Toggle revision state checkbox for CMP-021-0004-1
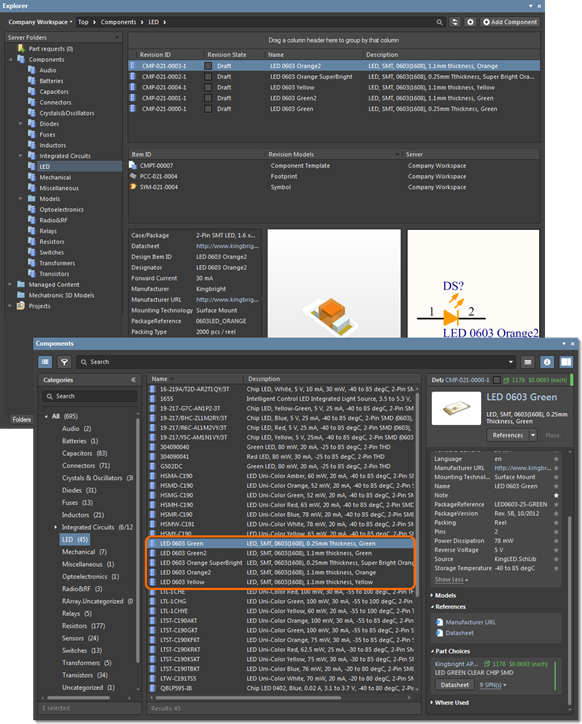This screenshot has height=724, width=582. click(208, 87)
